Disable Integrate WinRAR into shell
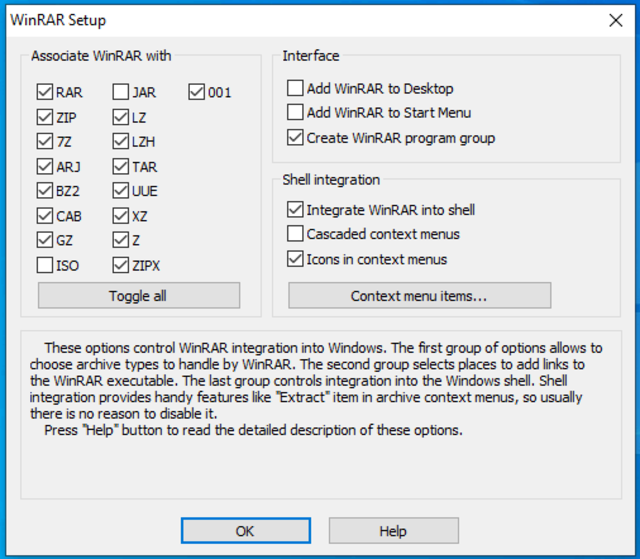Screen dimensions: 640x559 [x=295, y=209]
